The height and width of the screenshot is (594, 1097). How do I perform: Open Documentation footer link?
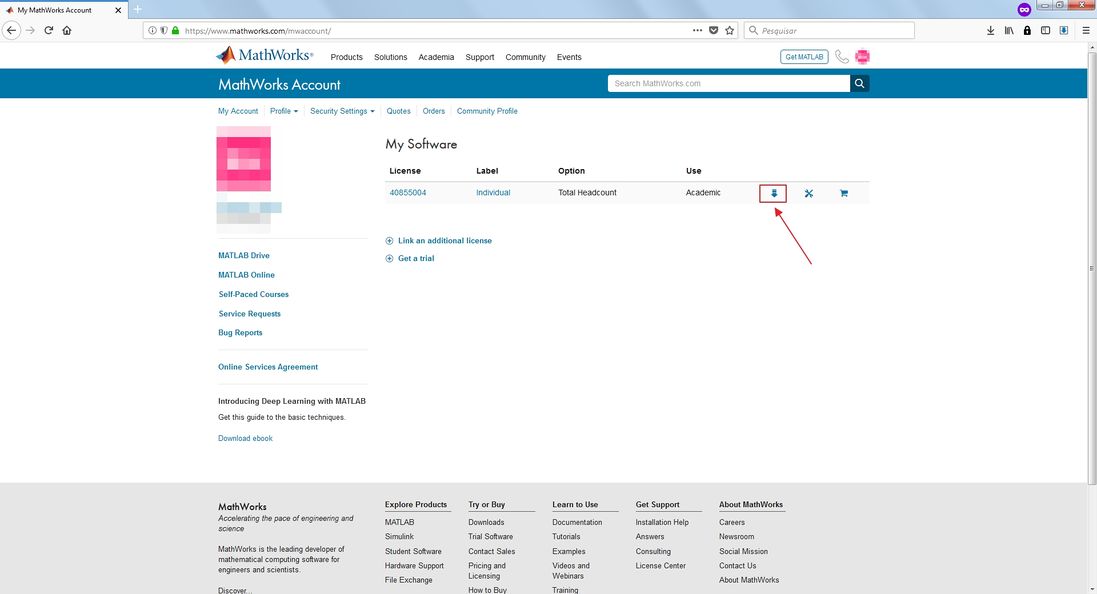tap(577, 522)
